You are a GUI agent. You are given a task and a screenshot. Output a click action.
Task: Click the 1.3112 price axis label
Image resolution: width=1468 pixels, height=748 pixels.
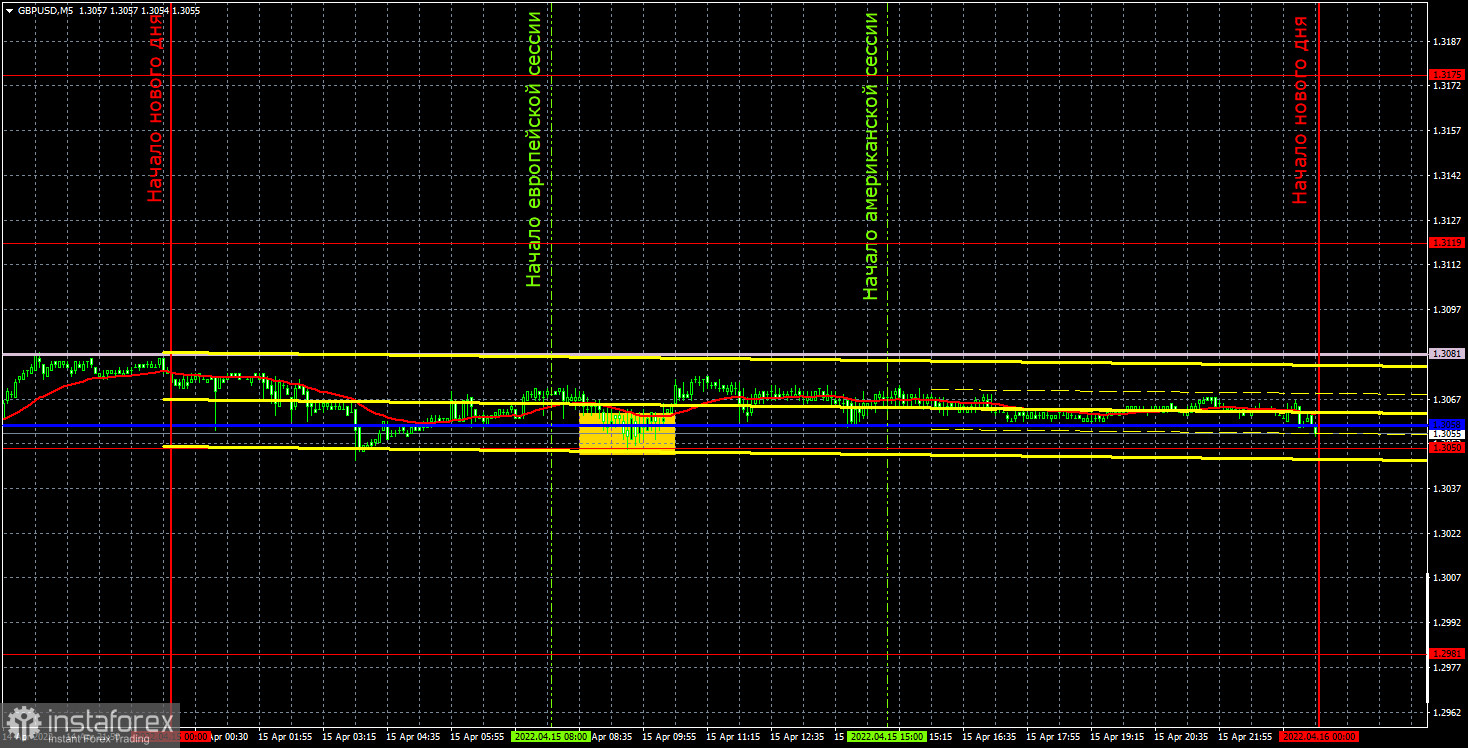(1447, 265)
